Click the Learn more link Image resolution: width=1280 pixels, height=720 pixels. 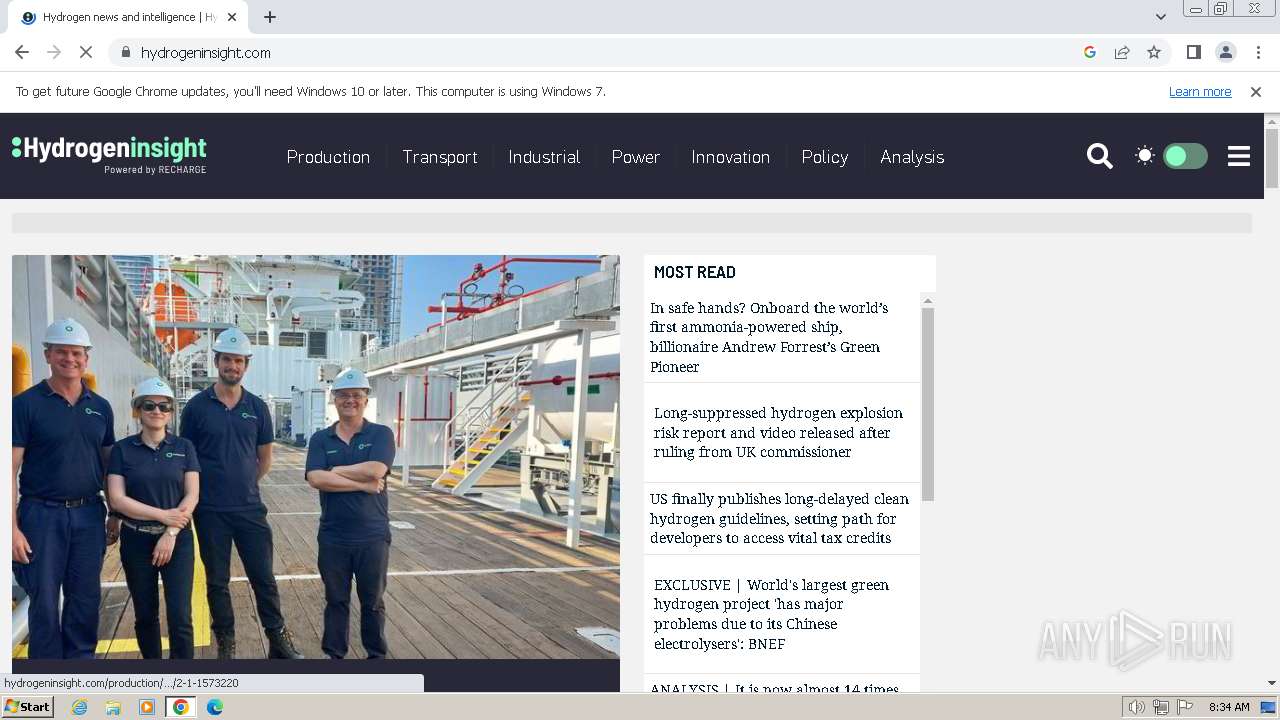coord(1200,92)
